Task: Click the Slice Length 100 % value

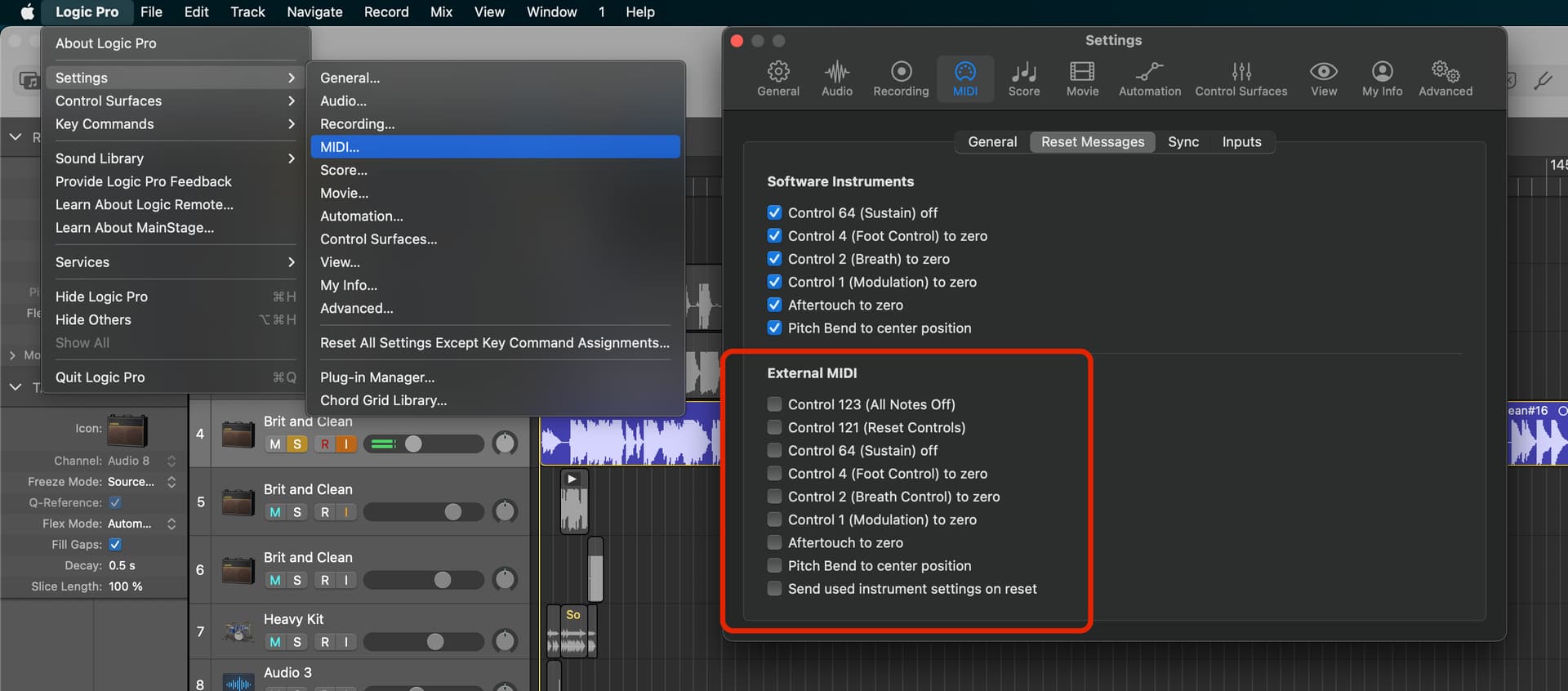Action: point(126,586)
